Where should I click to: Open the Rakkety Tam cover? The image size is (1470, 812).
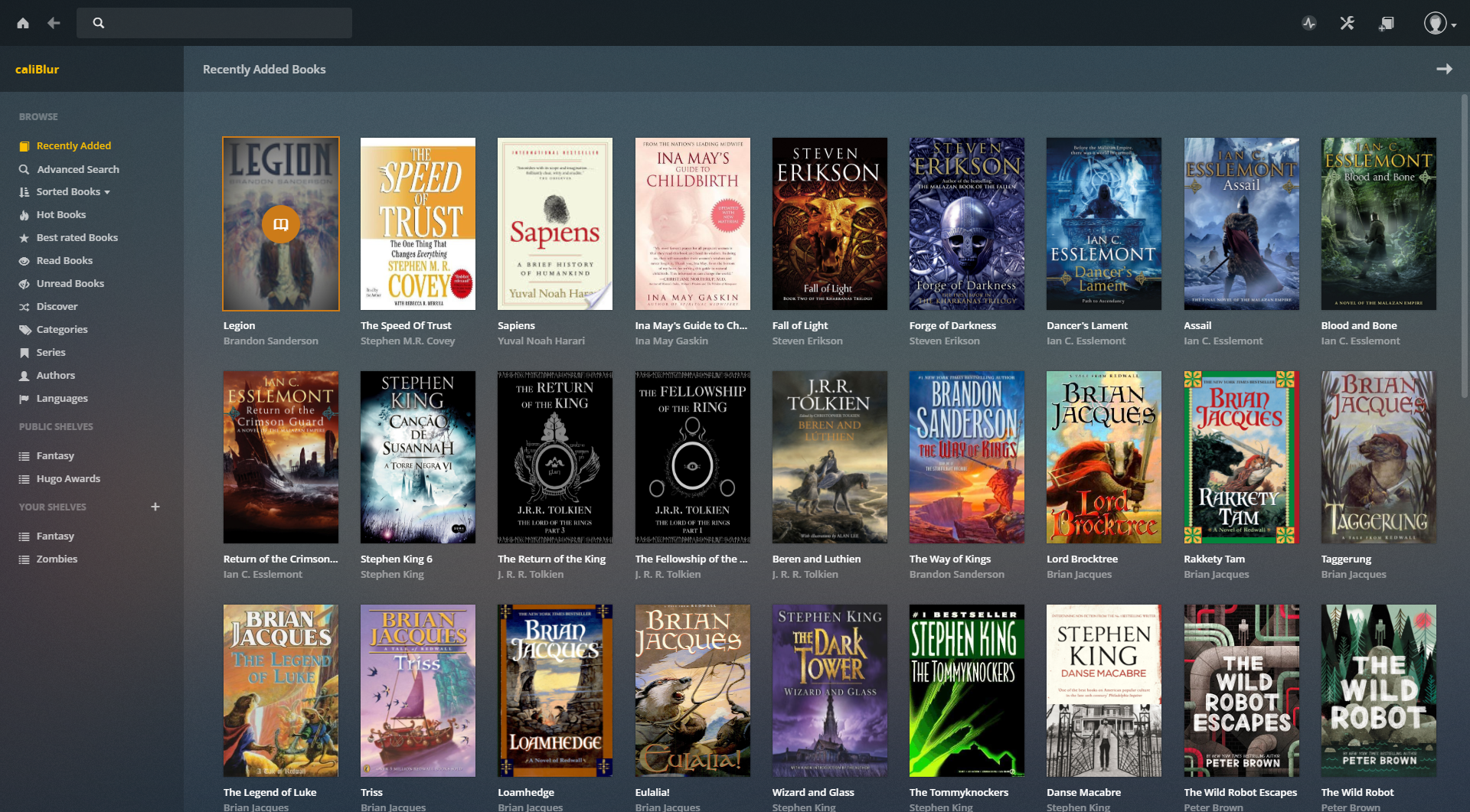tap(1241, 457)
